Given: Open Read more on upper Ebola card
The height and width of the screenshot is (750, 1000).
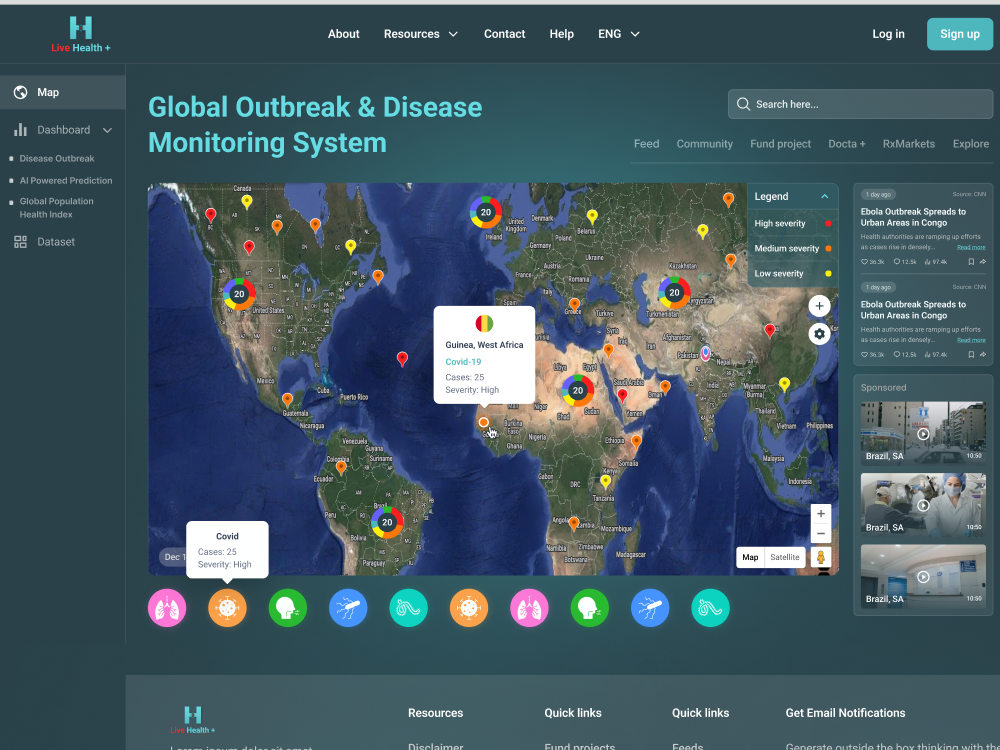Looking at the screenshot, I should 971,247.
